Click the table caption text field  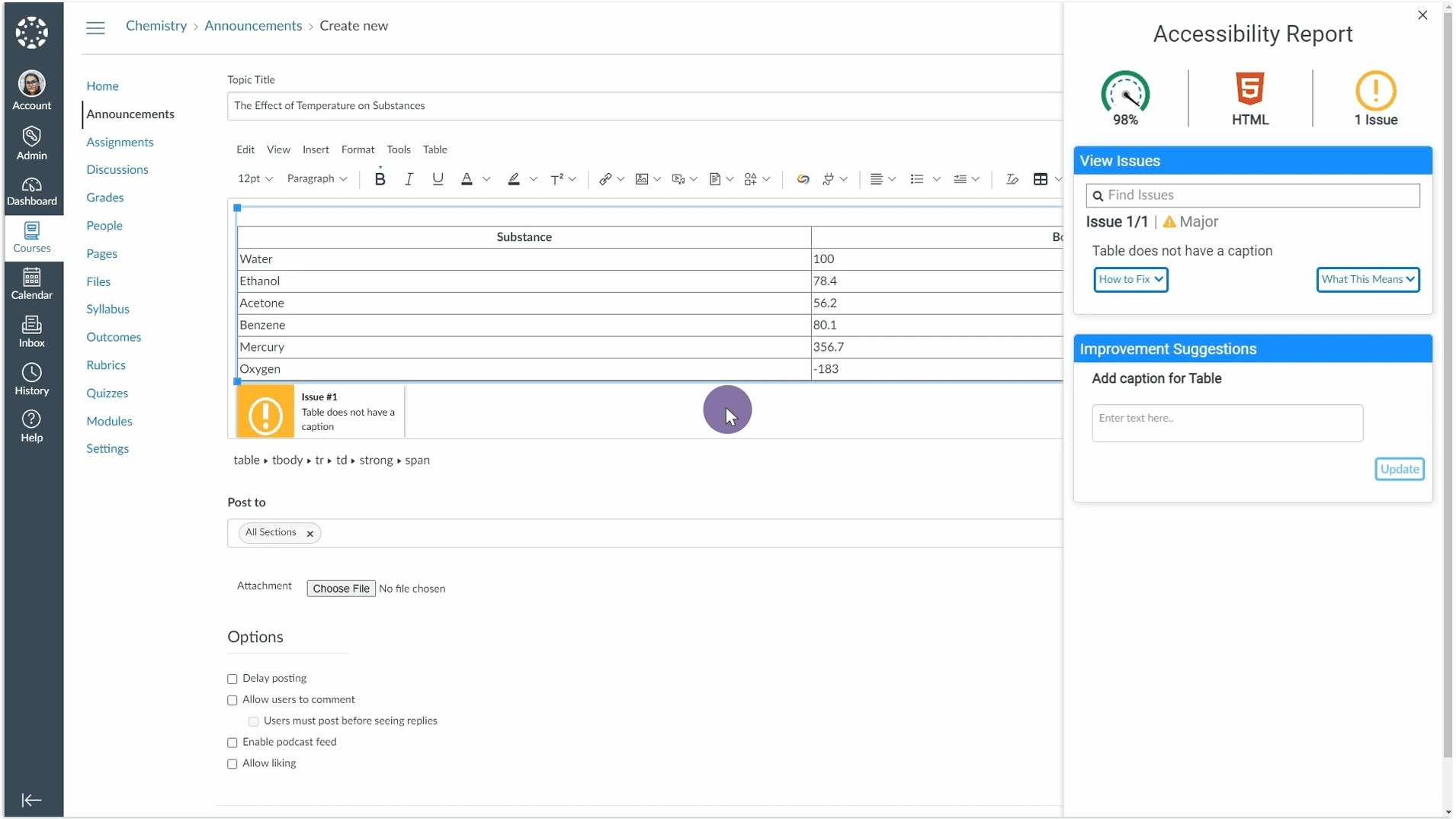point(1227,423)
